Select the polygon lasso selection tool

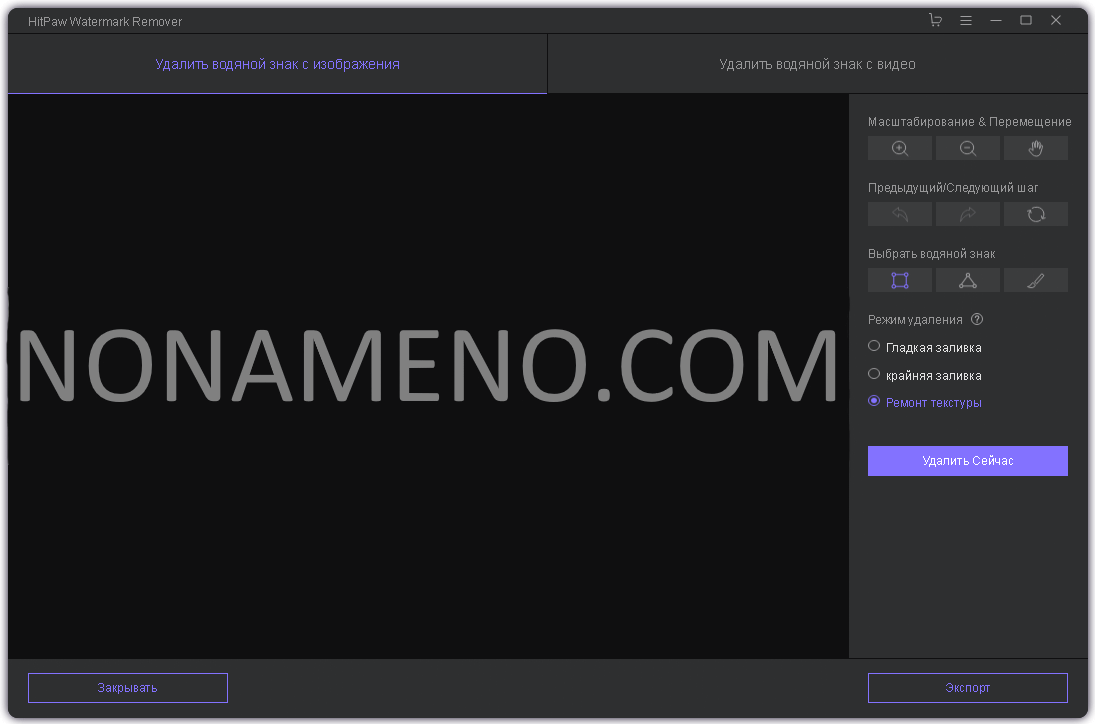tap(968, 281)
